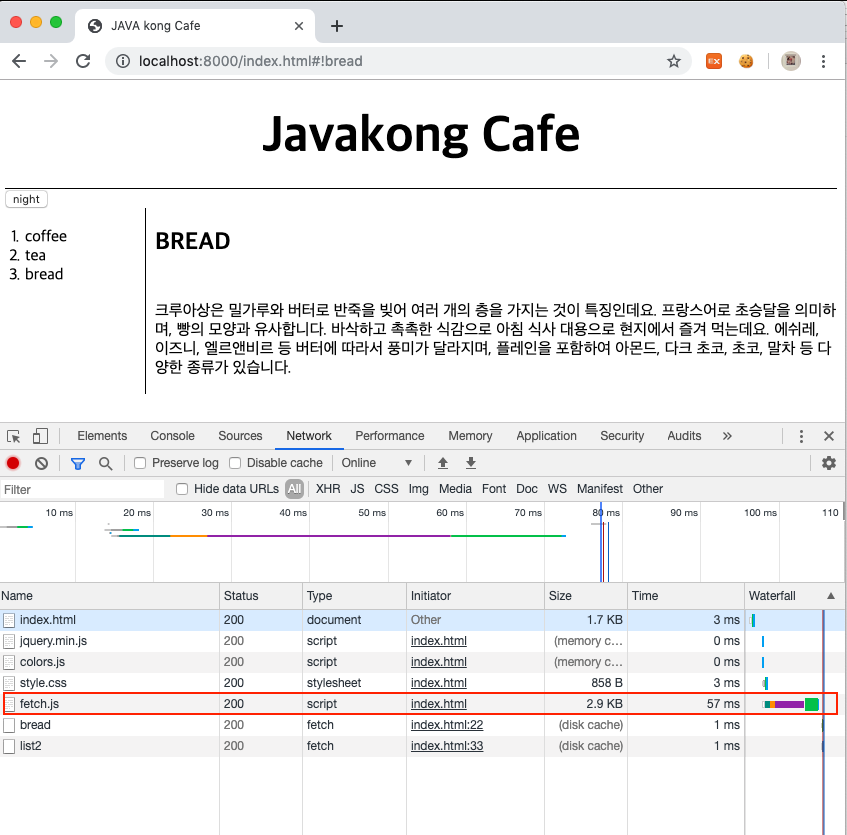Screen dimensions: 847x835
Task: Export HAR file with download arrow
Action: (471, 463)
